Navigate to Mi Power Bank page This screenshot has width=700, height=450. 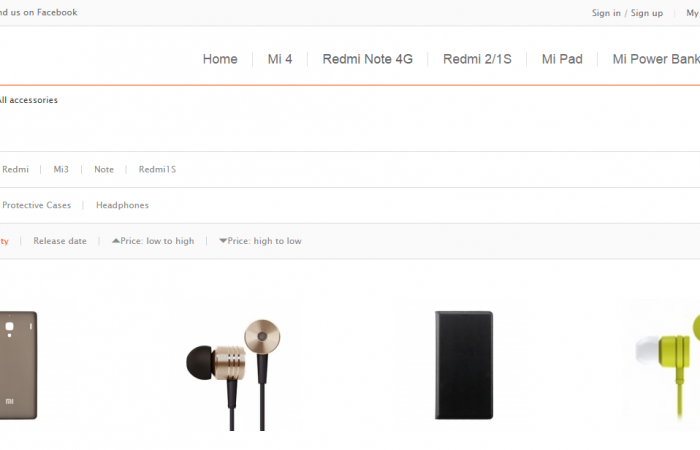click(655, 59)
